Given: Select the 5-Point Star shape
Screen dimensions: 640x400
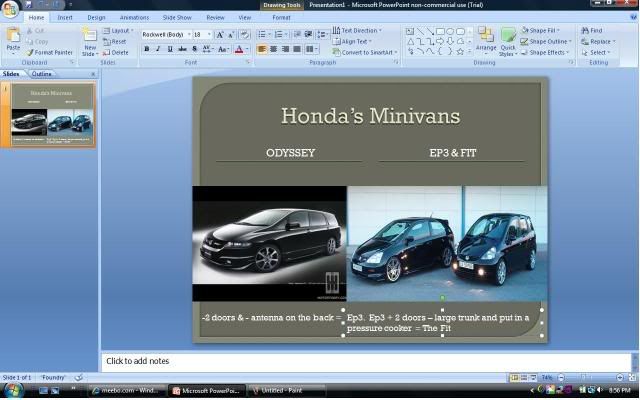Looking at the screenshot, I should coord(460,52).
